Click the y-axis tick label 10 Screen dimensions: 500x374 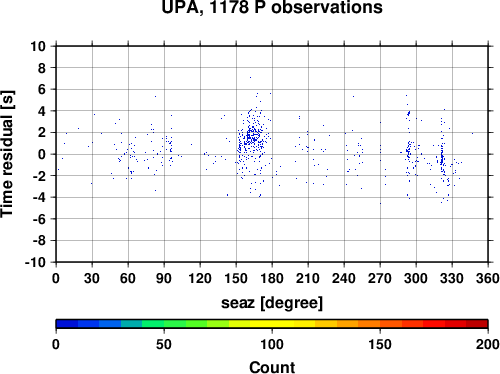point(38,46)
